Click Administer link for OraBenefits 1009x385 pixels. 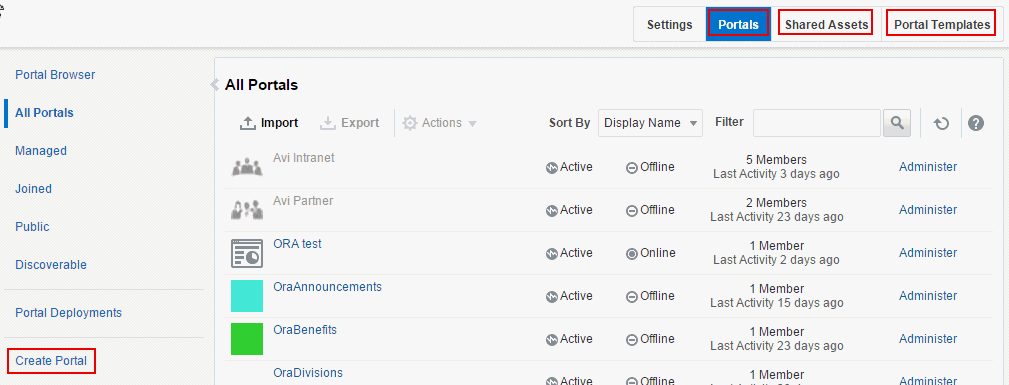click(x=928, y=339)
